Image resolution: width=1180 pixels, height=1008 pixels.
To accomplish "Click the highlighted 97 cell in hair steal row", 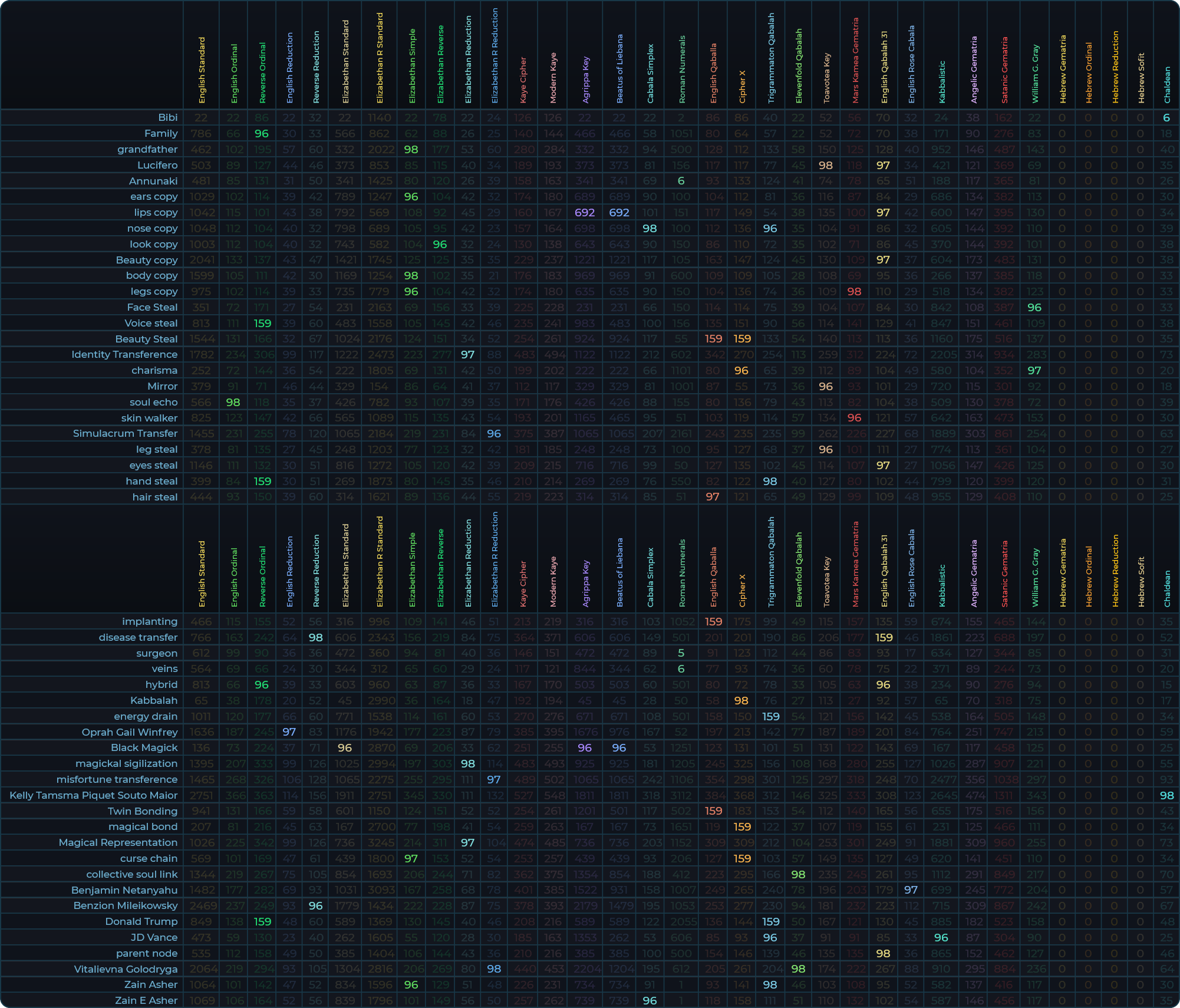I will pos(712,497).
